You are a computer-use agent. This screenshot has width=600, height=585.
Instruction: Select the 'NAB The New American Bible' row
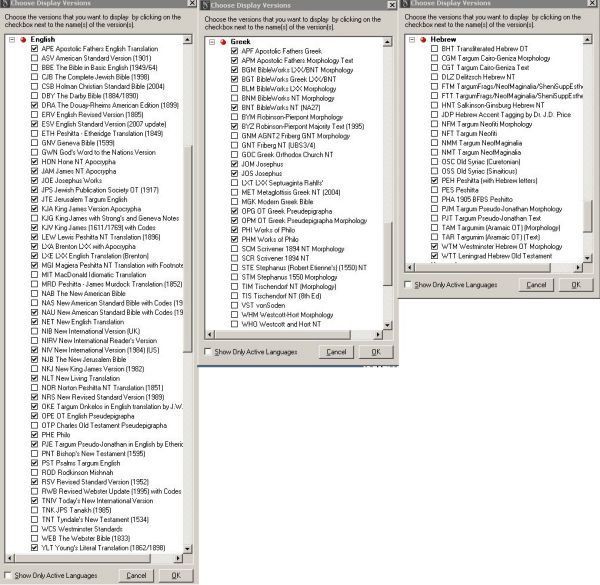pyautogui.click(x=83, y=293)
